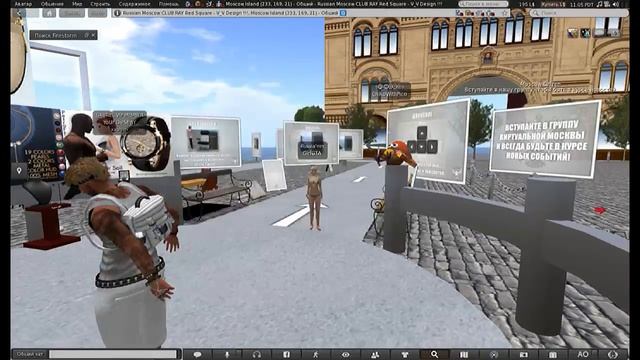Screen dimensions: 640x360
Task: Click the first parcel permission icon
Action: (x=460, y=13)
